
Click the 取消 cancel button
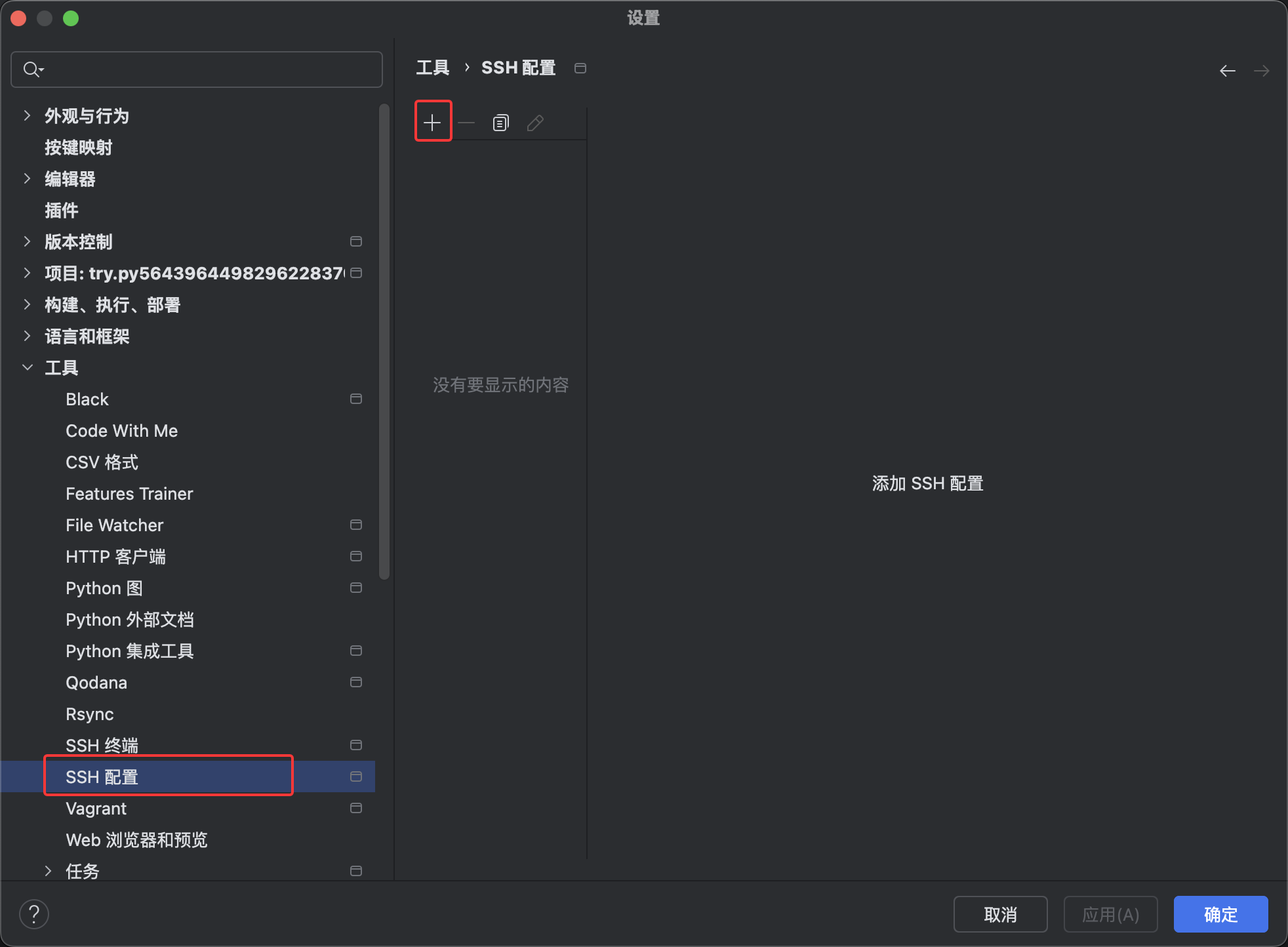(x=1000, y=914)
